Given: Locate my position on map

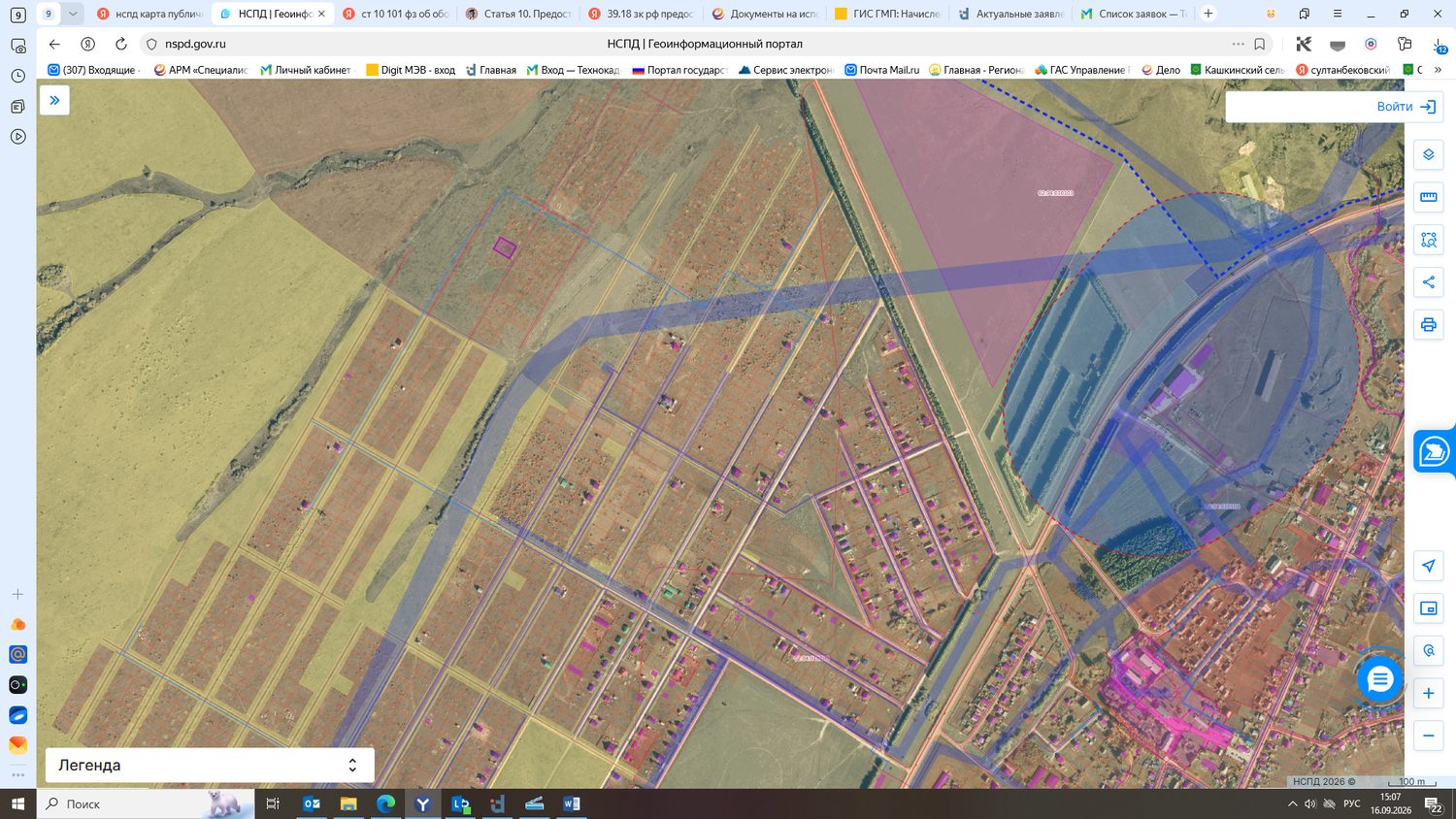Looking at the screenshot, I should (x=1428, y=566).
